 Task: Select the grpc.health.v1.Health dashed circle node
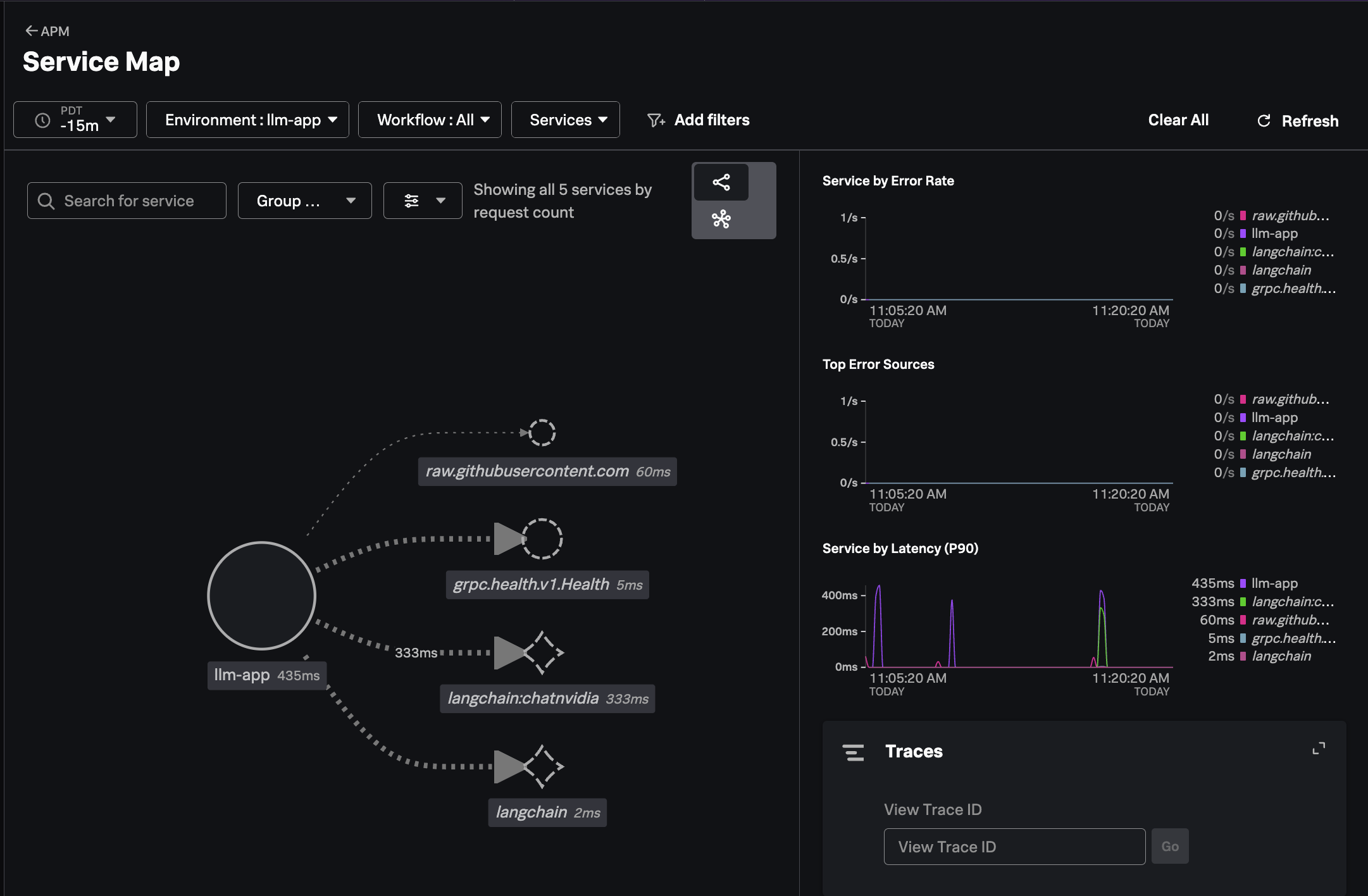[542, 539]
